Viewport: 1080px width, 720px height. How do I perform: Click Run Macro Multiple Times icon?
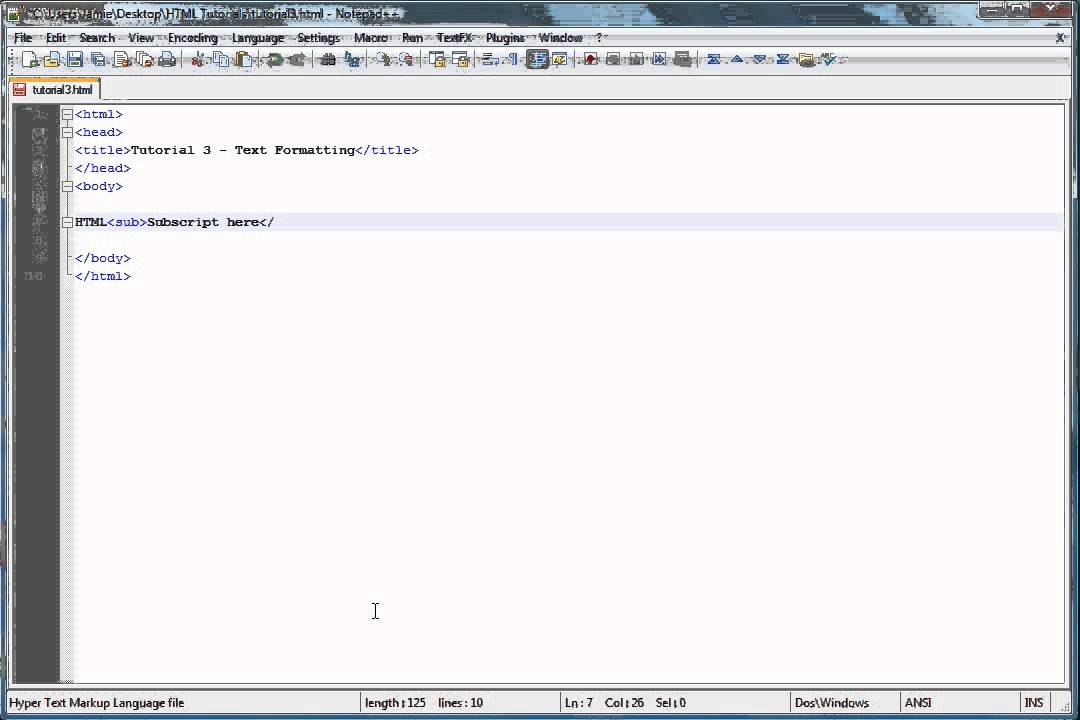click(x=659, y=60)
